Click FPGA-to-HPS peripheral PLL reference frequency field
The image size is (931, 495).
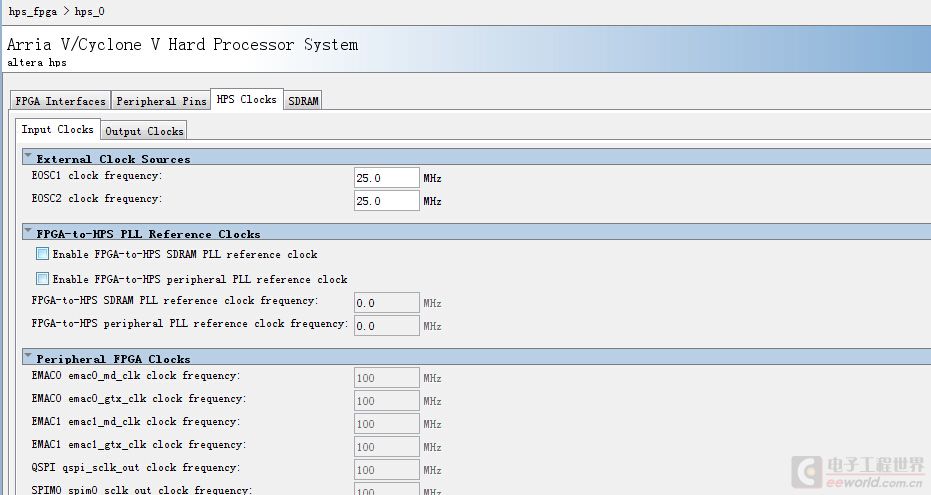(387, 326)
